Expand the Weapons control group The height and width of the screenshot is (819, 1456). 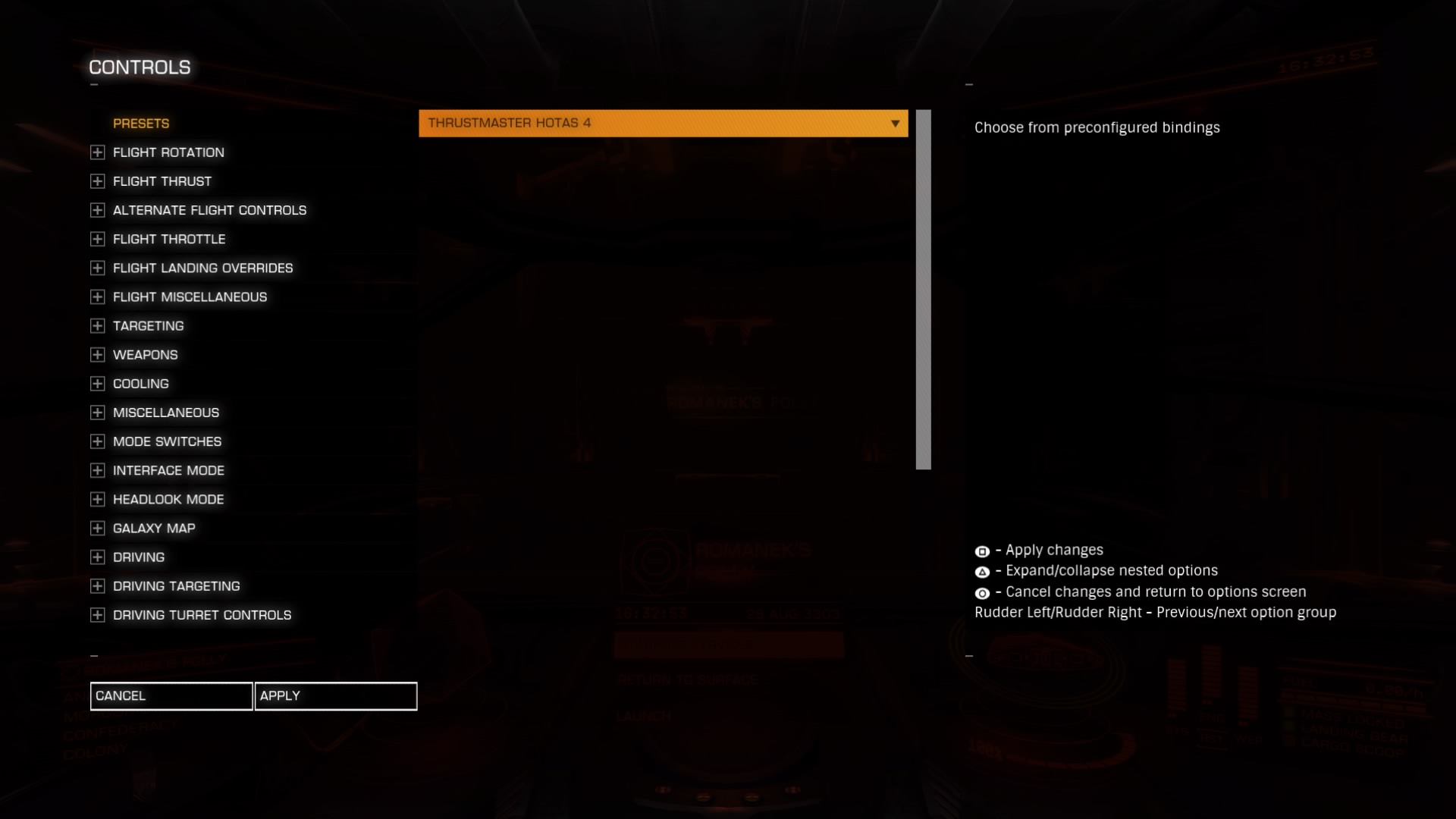[x=97, y=354]
